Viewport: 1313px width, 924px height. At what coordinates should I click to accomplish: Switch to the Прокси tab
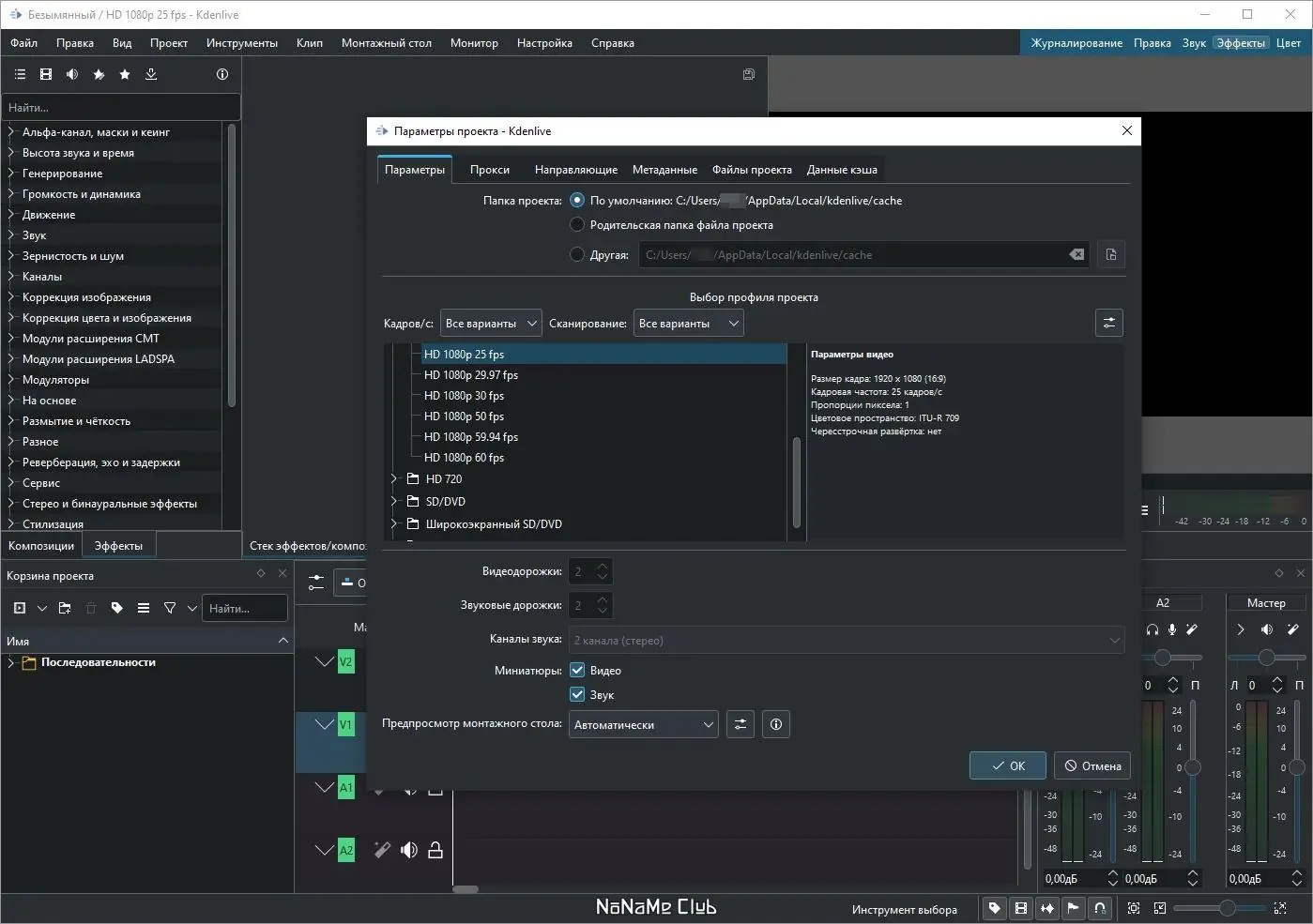[490, 170]
